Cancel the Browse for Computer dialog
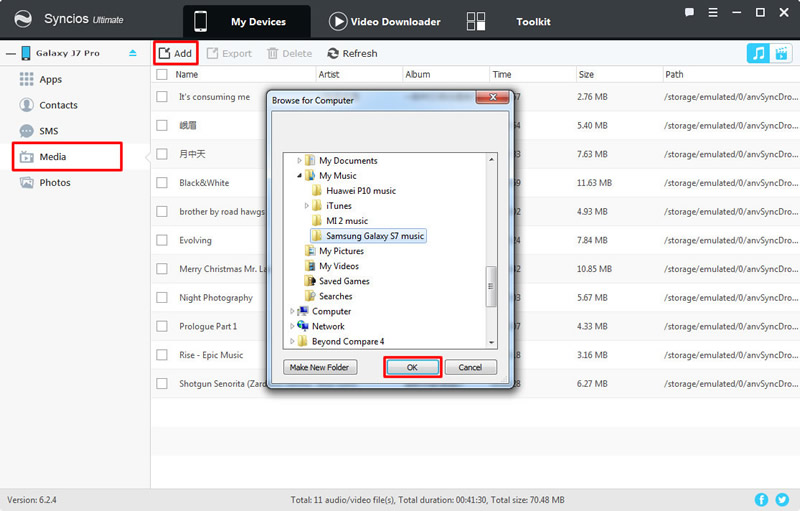The width and height of the screenshot is (800, 511). coord(470,367)
